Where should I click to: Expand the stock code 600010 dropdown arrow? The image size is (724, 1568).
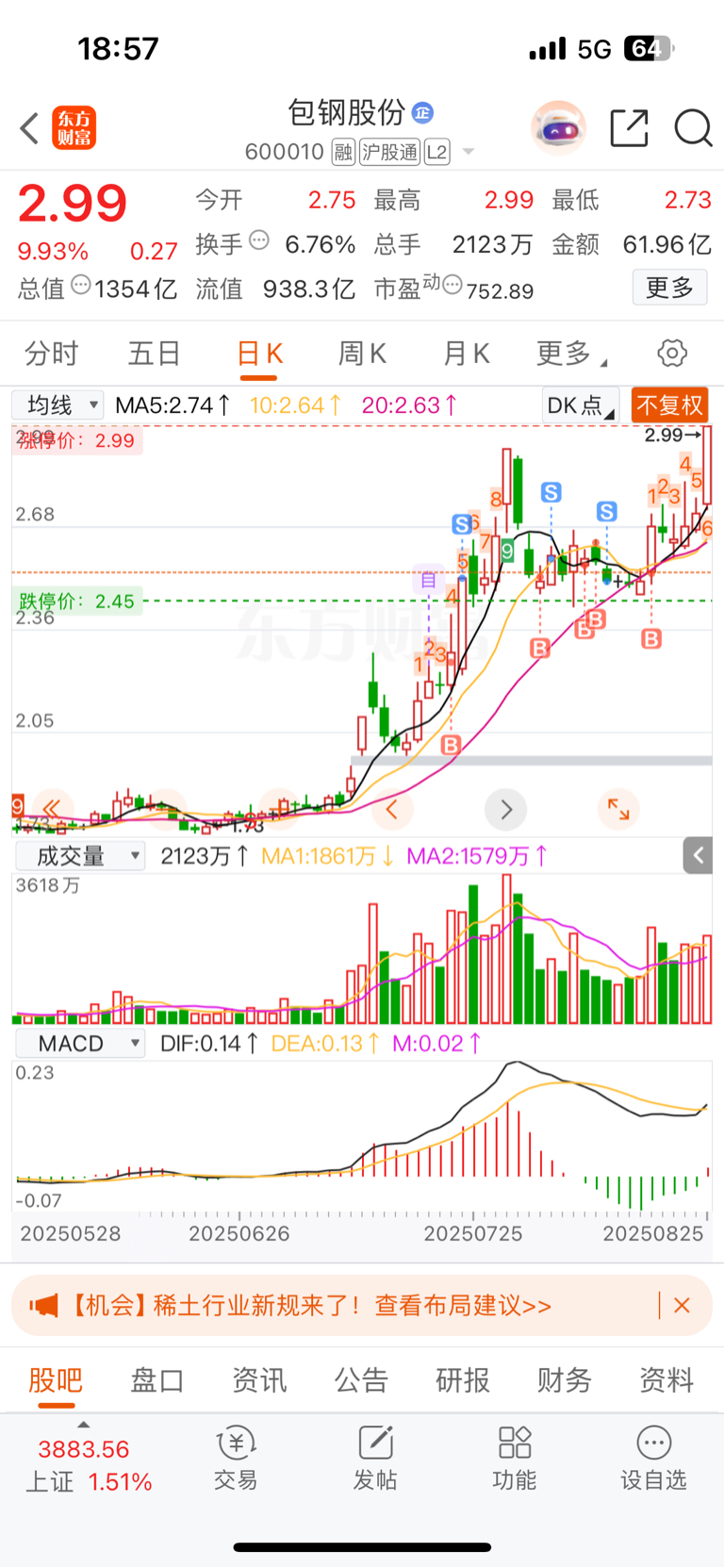click(x=469, y=152)
